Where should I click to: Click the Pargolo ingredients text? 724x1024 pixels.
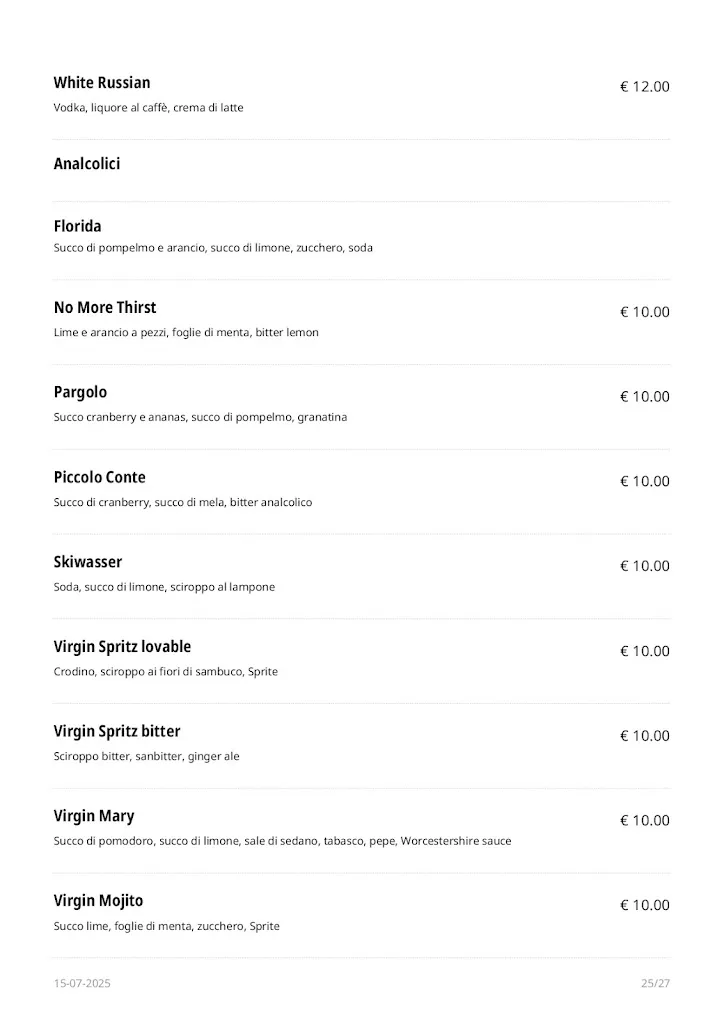point(200,417)
